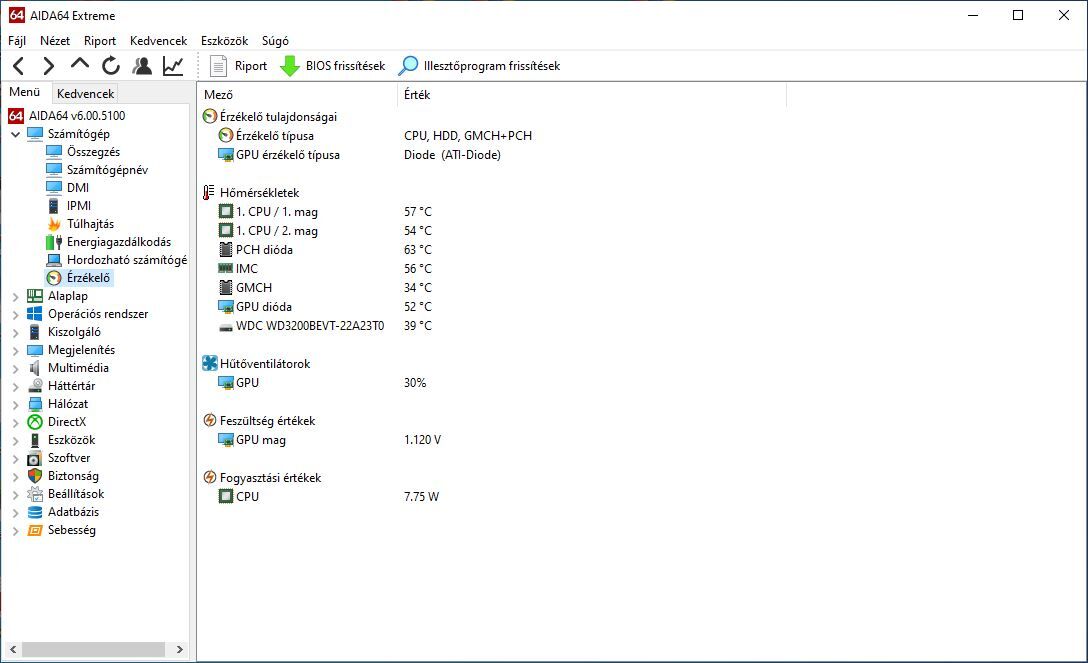
Task: Click the Adatbázis database icon
Action: (35, 512)
